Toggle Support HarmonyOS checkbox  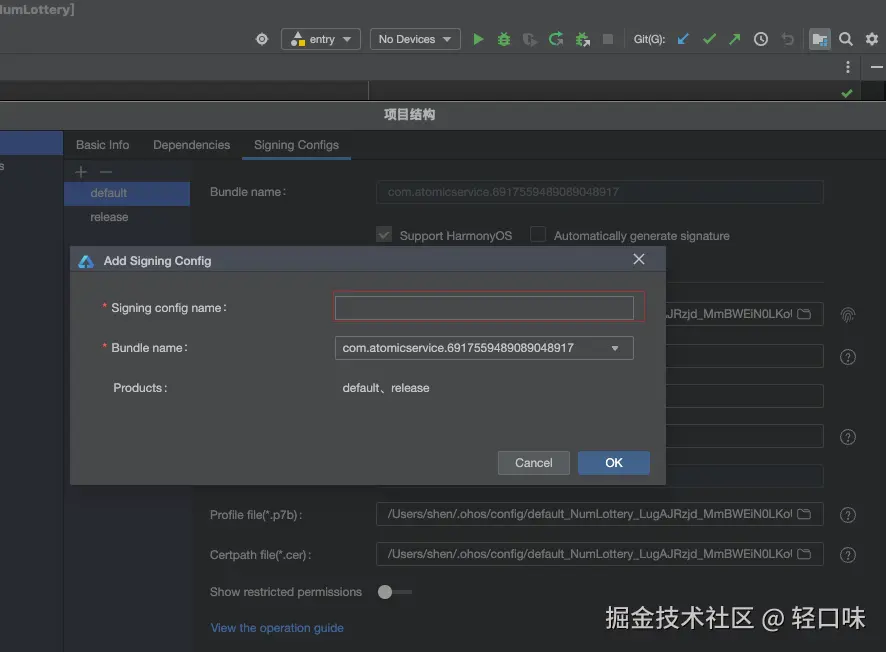click(x=384, y=234)
